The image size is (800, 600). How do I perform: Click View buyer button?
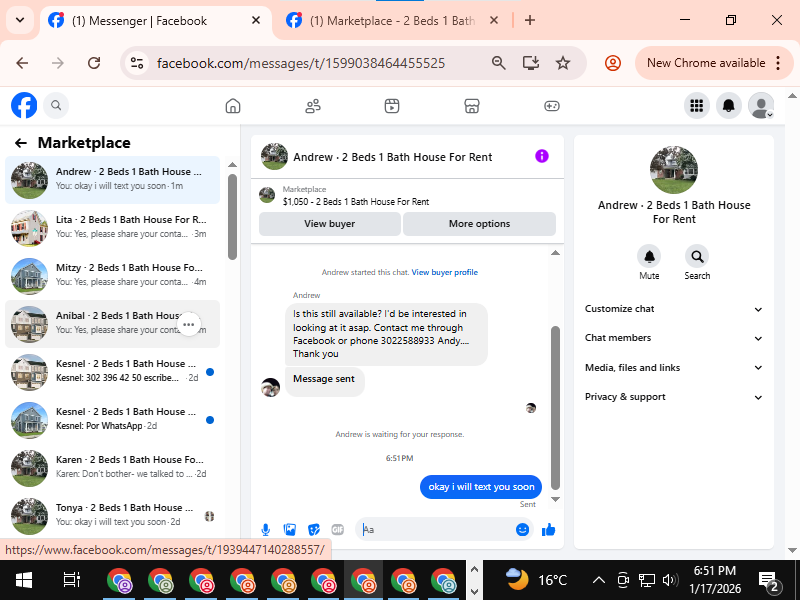(x=330, y=224)
